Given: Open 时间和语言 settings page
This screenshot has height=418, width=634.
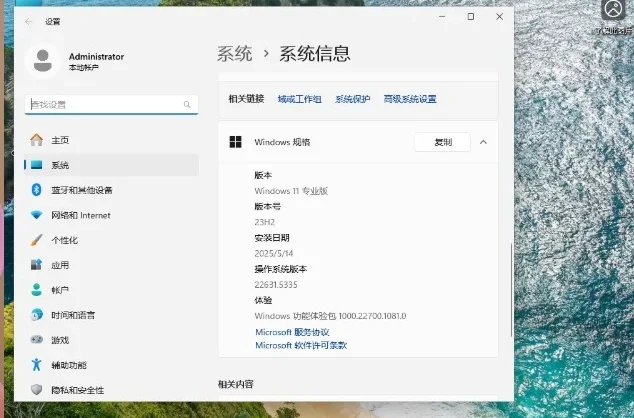Looking at the screenshot, I should tap(111, 315).
